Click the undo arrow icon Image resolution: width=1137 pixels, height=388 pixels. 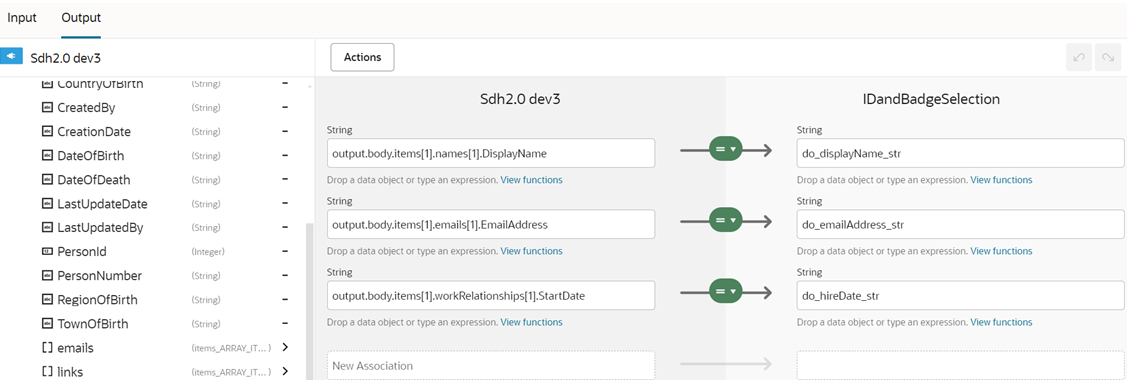pyautogui.click(x=1079, y=57)
